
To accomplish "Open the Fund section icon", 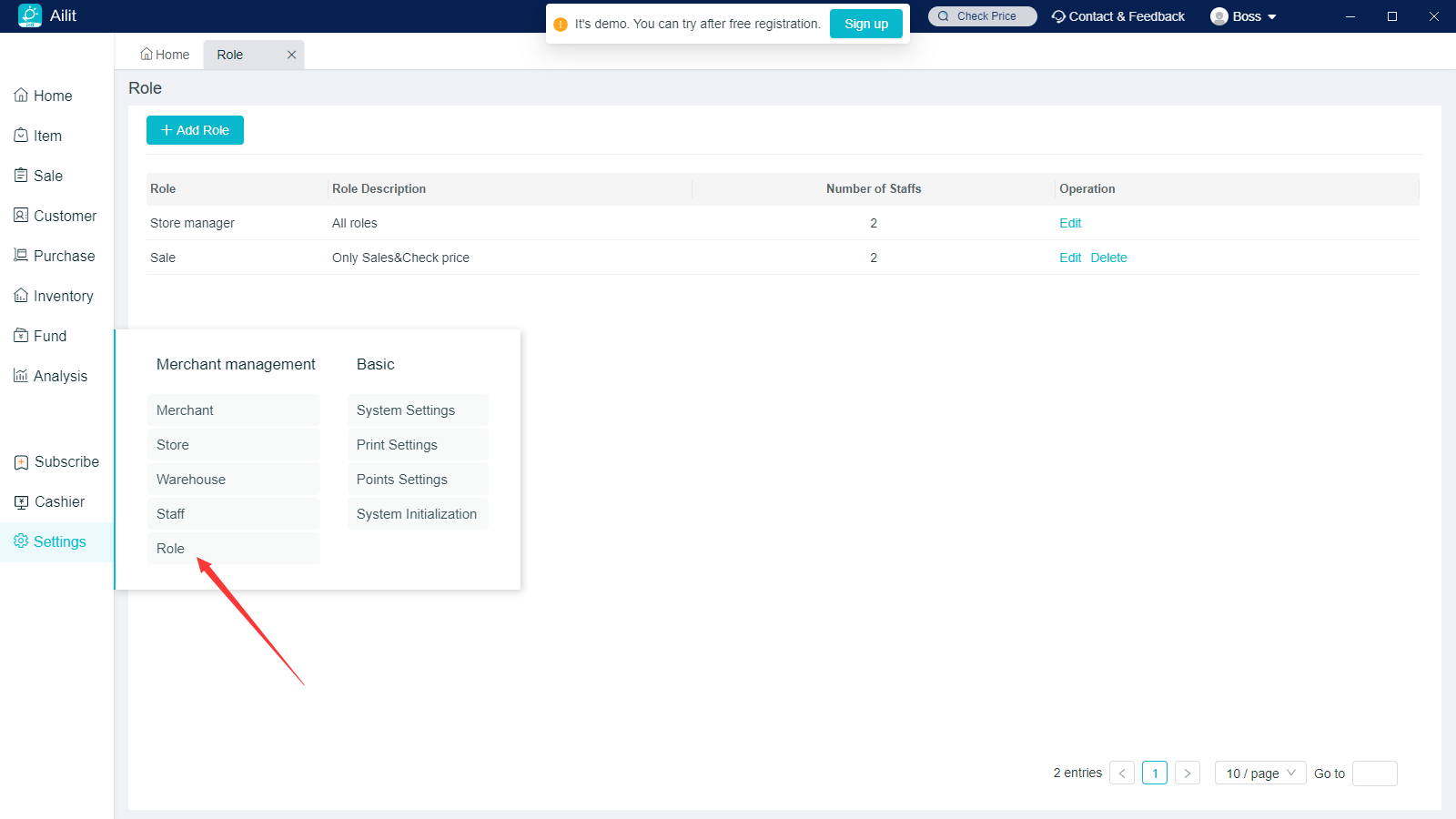I will pos(21,336).
